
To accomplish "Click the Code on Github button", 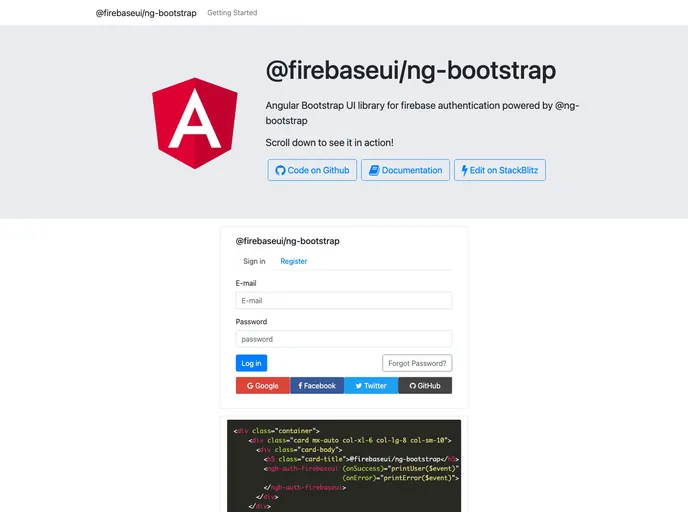I will 312,170.
